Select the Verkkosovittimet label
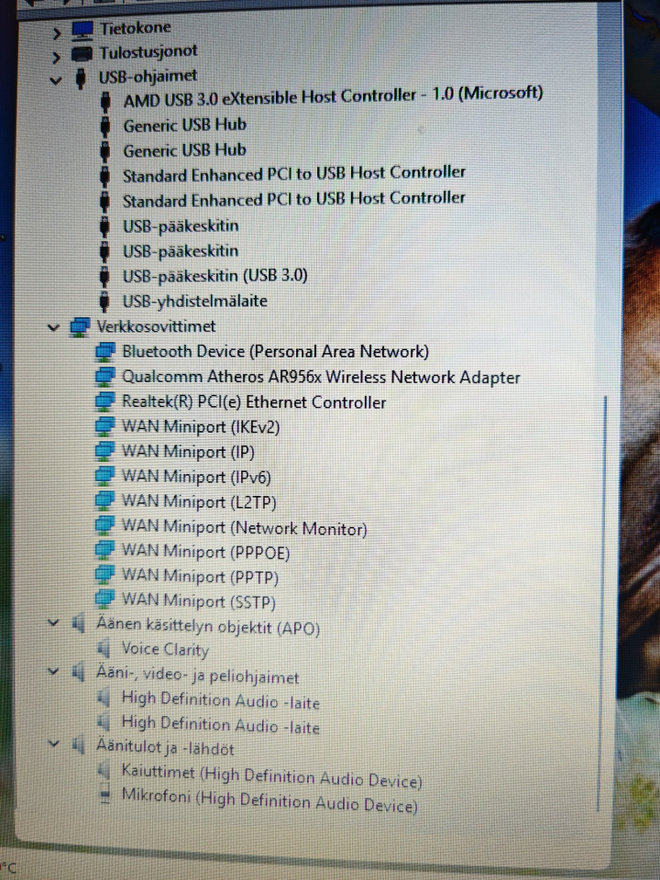 [x=156, y=326]
